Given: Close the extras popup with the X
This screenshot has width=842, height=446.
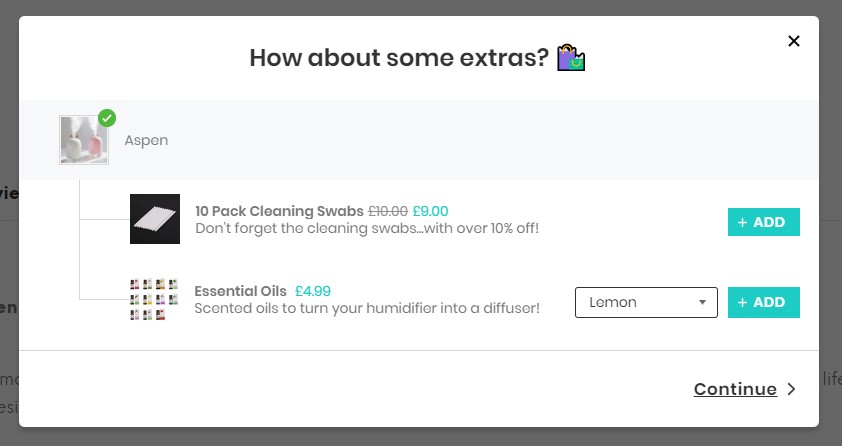Looking at the screenshot, I should pyautogui.click(x=794, y=41).
